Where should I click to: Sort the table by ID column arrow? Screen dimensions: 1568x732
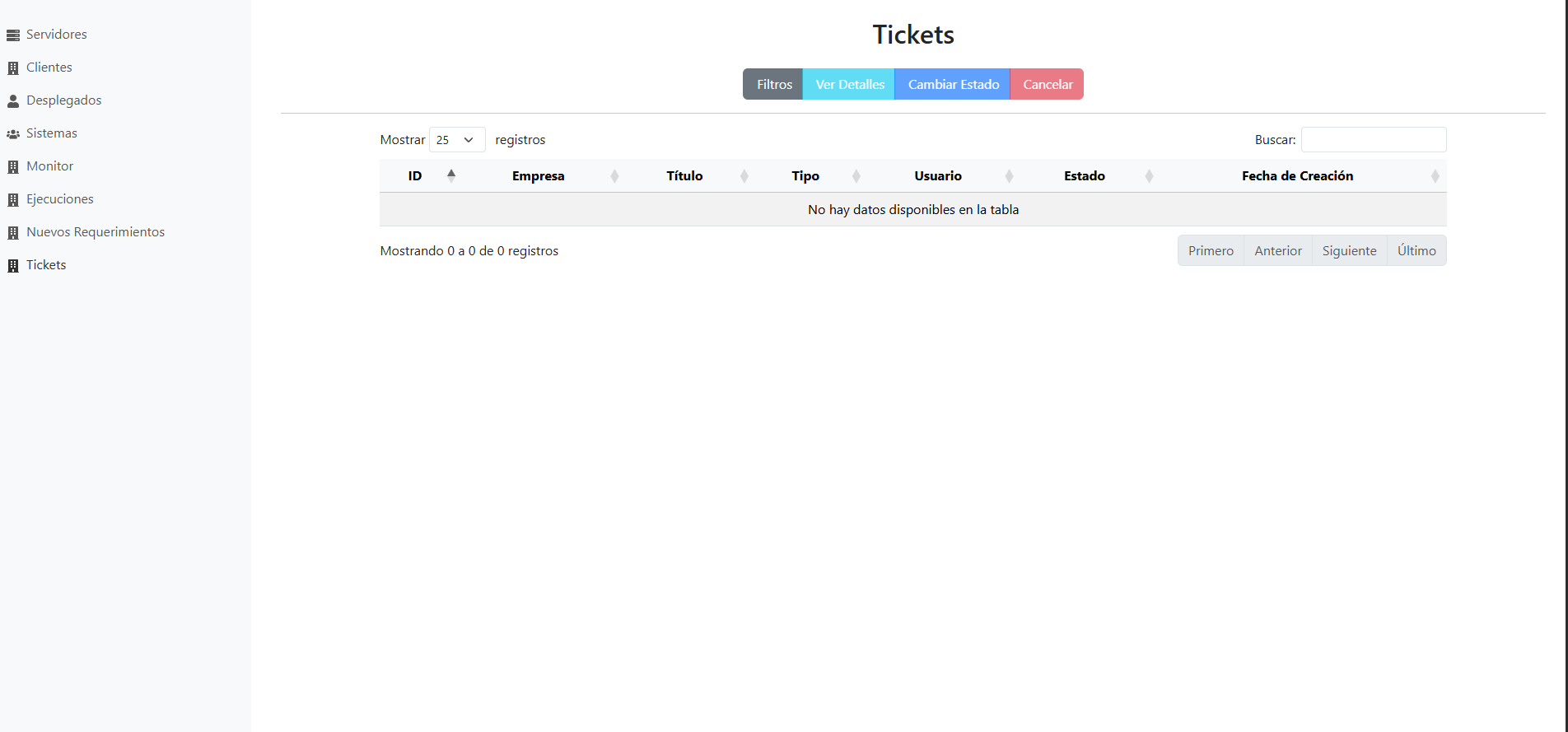(x=451, y=175)
